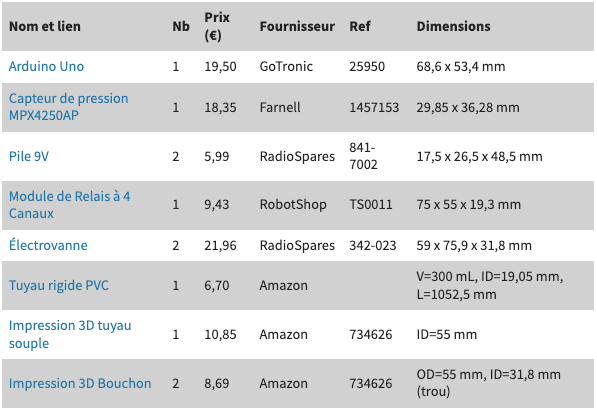Screen dimensions: 597x413
Task: Select the RobotShop supplier cell
Action: [293, 204]
